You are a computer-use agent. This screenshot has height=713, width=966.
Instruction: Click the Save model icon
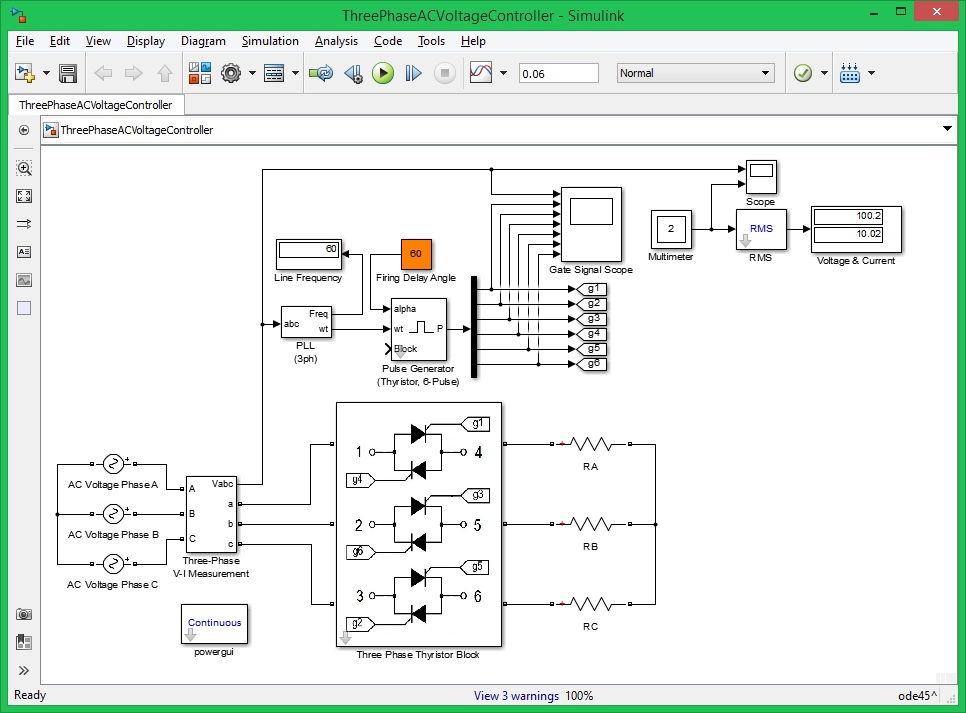(x=68, y=73)
